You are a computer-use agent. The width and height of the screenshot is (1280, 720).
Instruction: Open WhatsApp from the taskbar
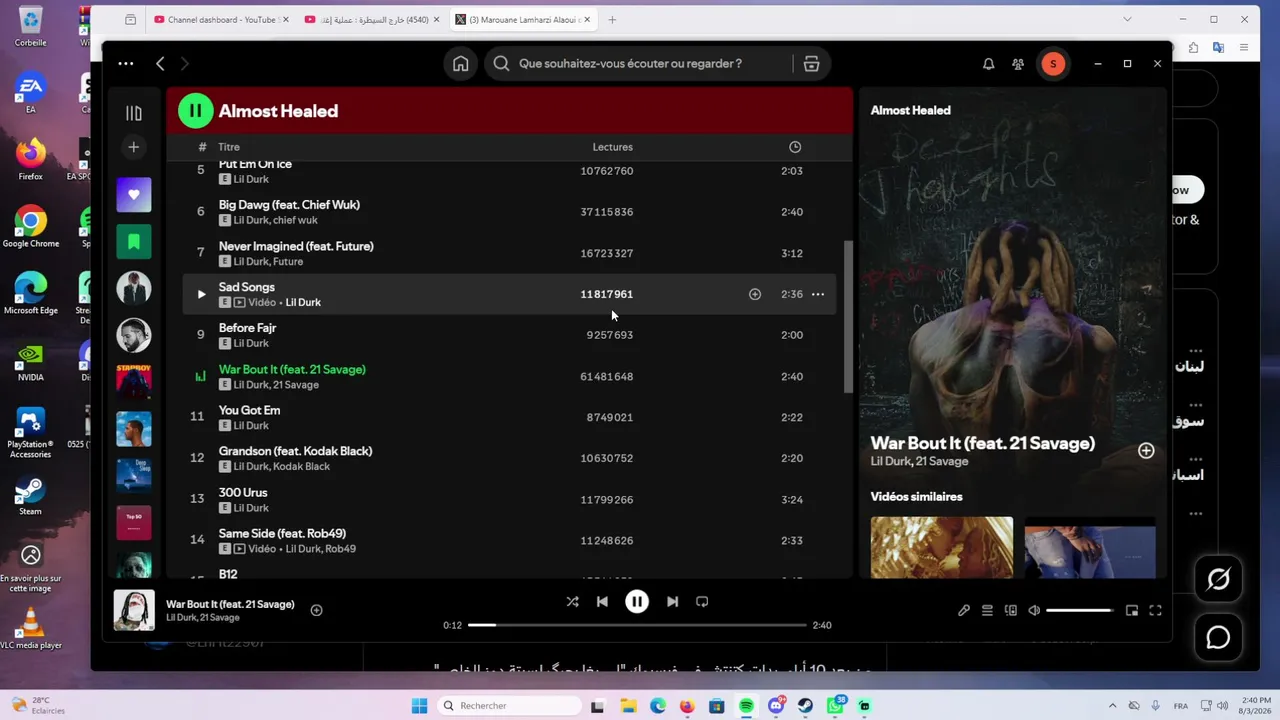pyautogui.click(x=836, y=706)
